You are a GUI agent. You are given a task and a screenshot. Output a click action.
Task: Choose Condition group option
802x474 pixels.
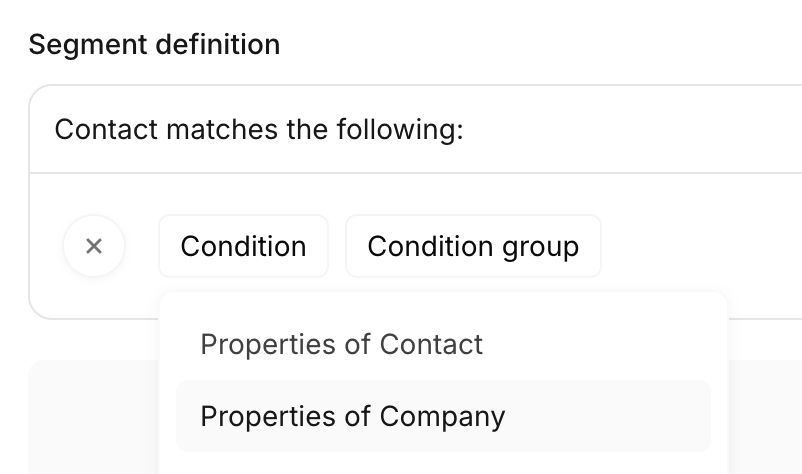pyautogui.click(x=473, y=246)
